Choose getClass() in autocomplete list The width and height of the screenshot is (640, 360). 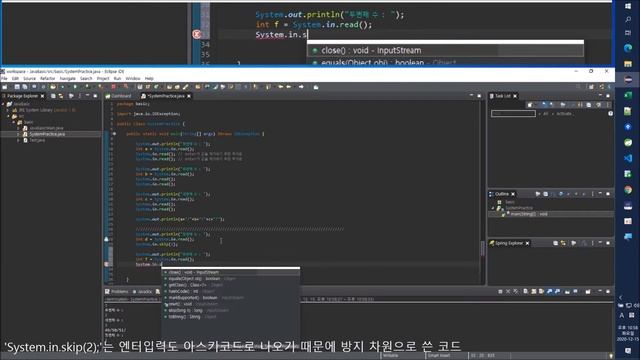click(231, 285)
